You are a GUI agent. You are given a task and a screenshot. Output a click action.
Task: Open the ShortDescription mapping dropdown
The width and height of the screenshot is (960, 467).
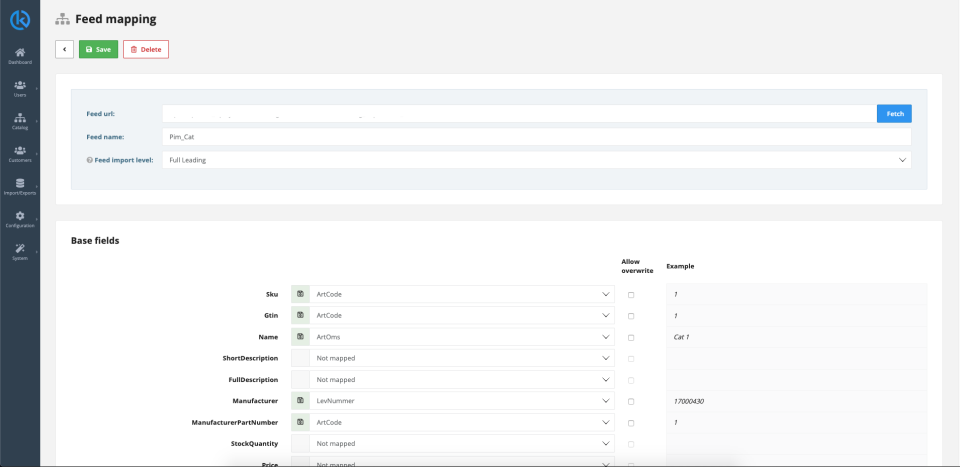[x=462, y=358]
